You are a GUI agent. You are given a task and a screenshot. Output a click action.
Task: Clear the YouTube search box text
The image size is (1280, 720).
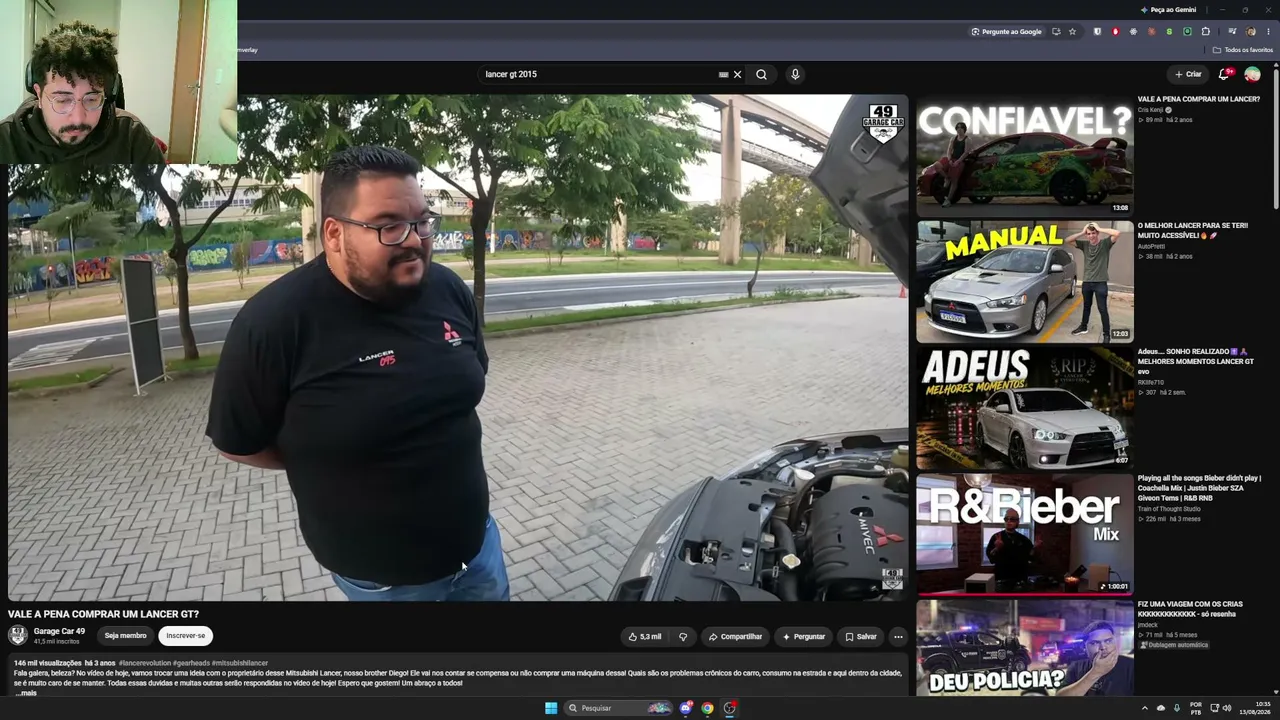click(737, 74)
